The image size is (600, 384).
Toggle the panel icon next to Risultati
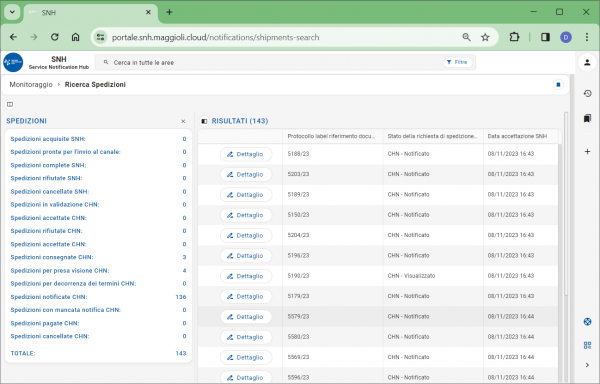(204, 121)
